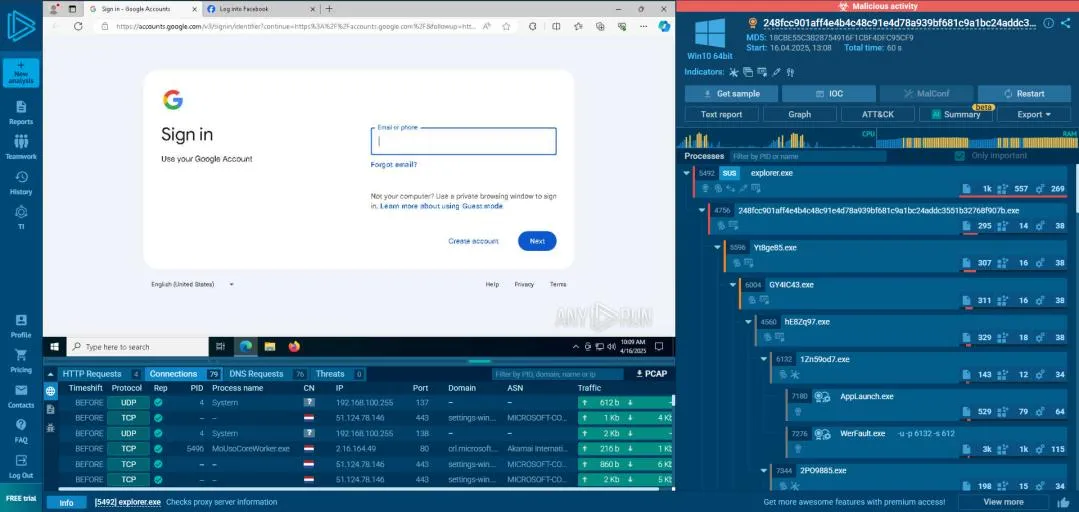Click the network globe icon in bottom panel
Viewport: 1079px width, 512px height.
point(50,392)
